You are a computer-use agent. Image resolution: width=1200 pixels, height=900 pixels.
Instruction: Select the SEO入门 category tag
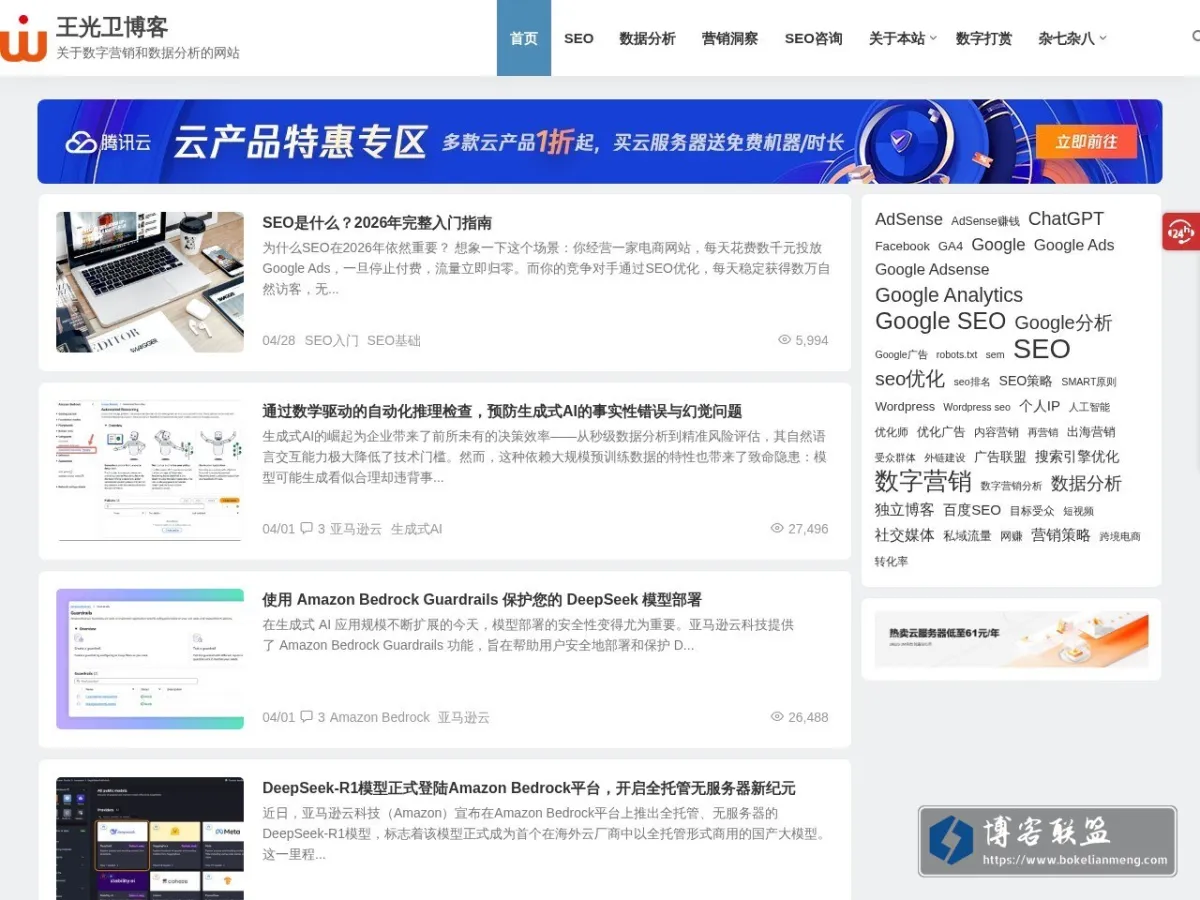tap(331, 340)
